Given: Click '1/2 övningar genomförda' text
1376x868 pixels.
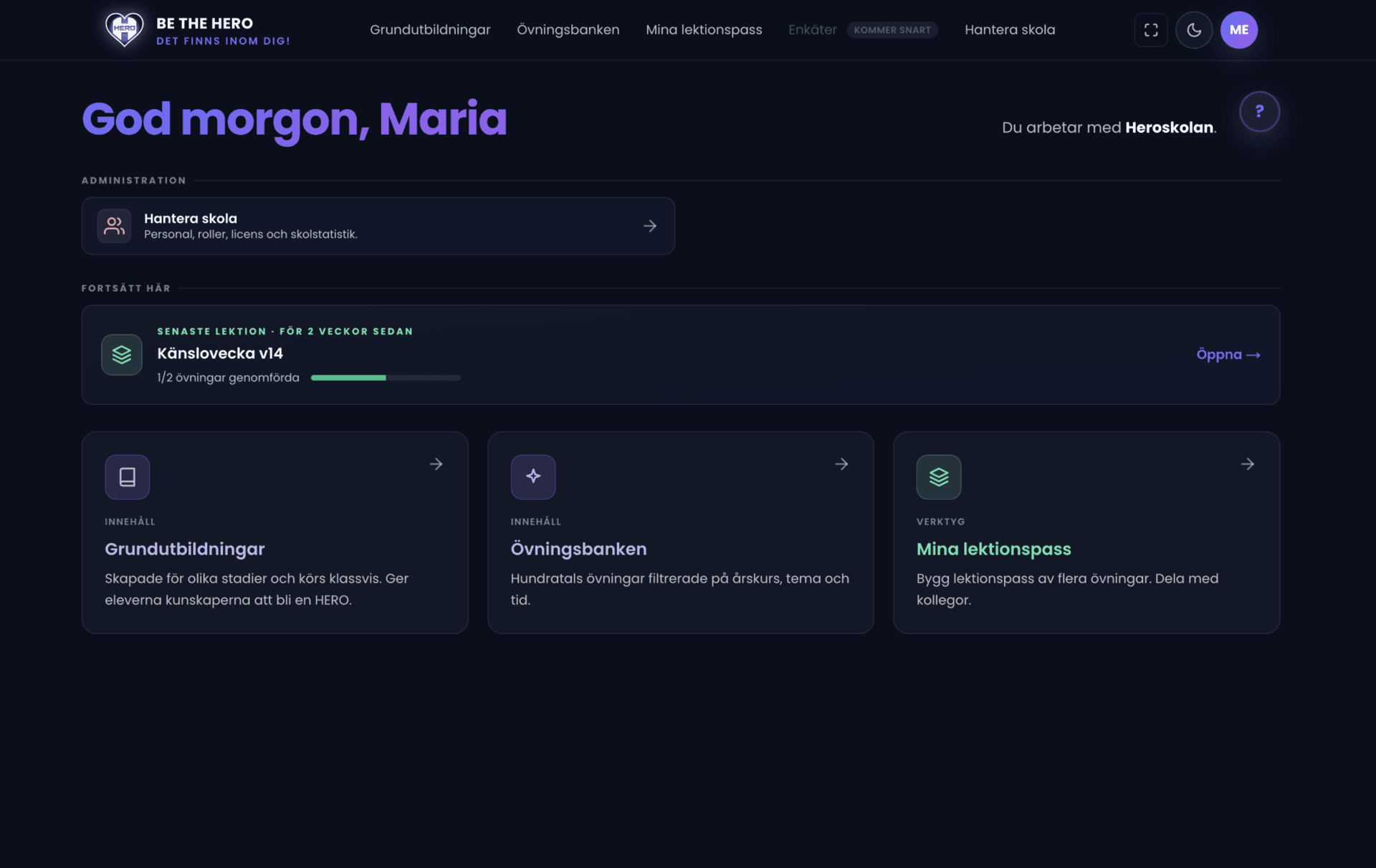Looking at the screenshot, I should tap(228, 378).
